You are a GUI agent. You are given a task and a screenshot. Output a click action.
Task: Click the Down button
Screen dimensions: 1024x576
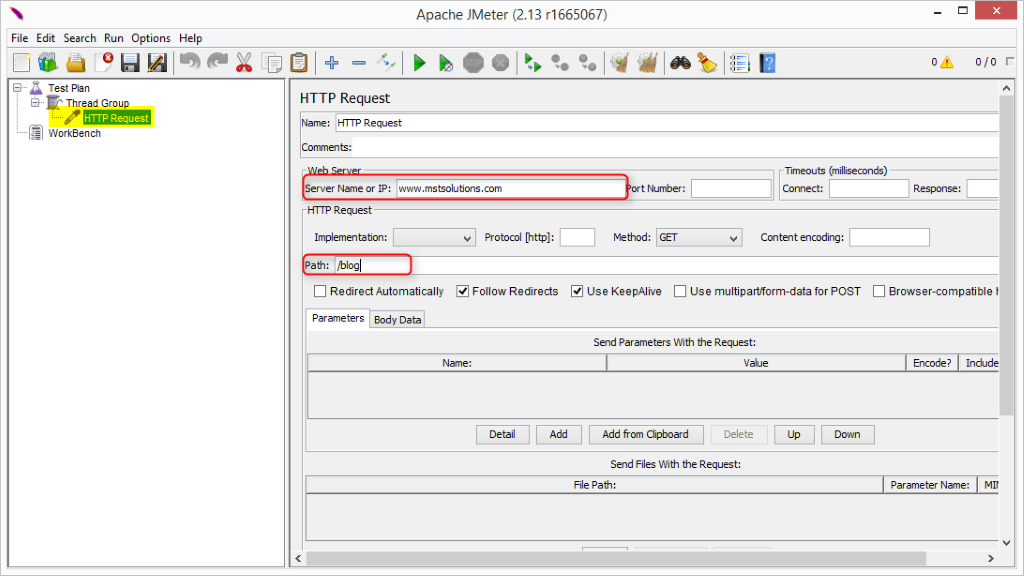847,434
